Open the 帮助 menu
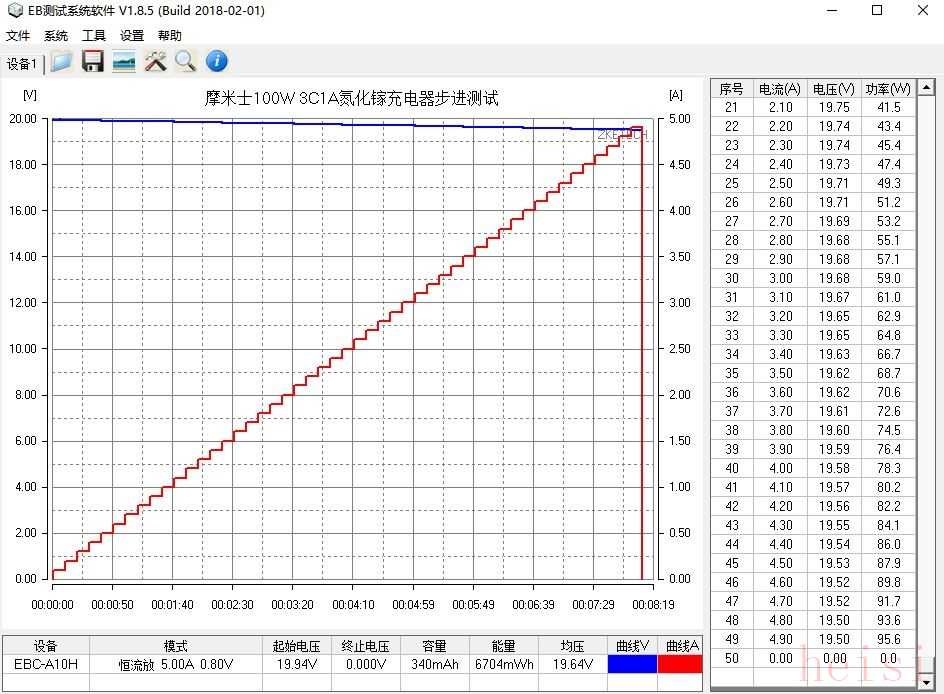Image resolution: width=944 pixels, height=694 pixels. 170,36
